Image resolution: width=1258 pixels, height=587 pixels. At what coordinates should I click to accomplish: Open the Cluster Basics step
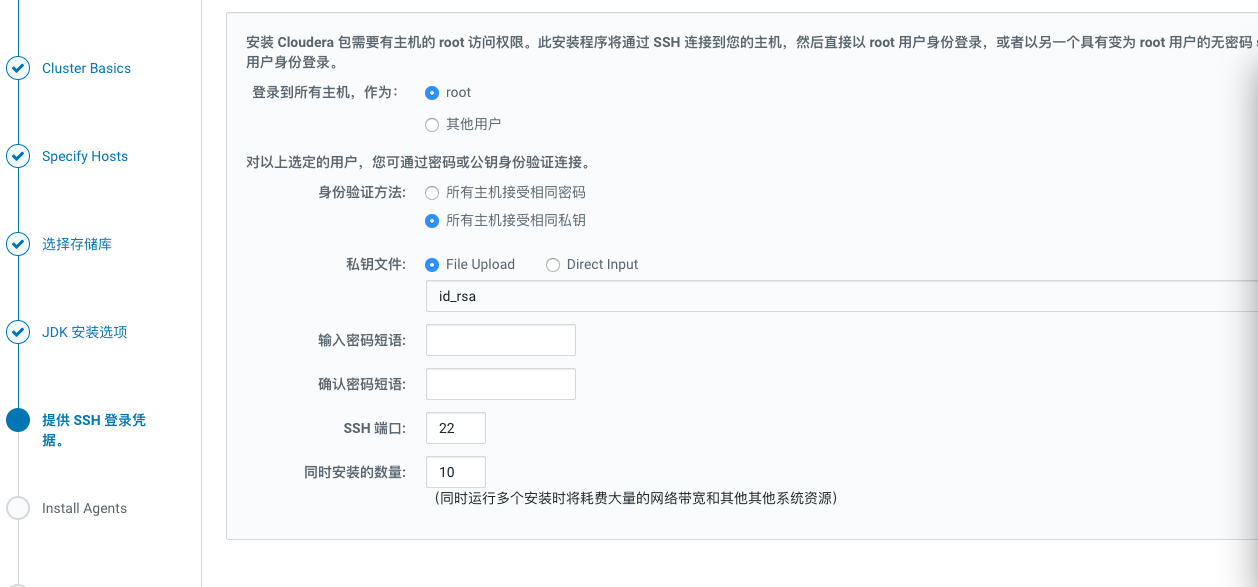tap(86, 68)
